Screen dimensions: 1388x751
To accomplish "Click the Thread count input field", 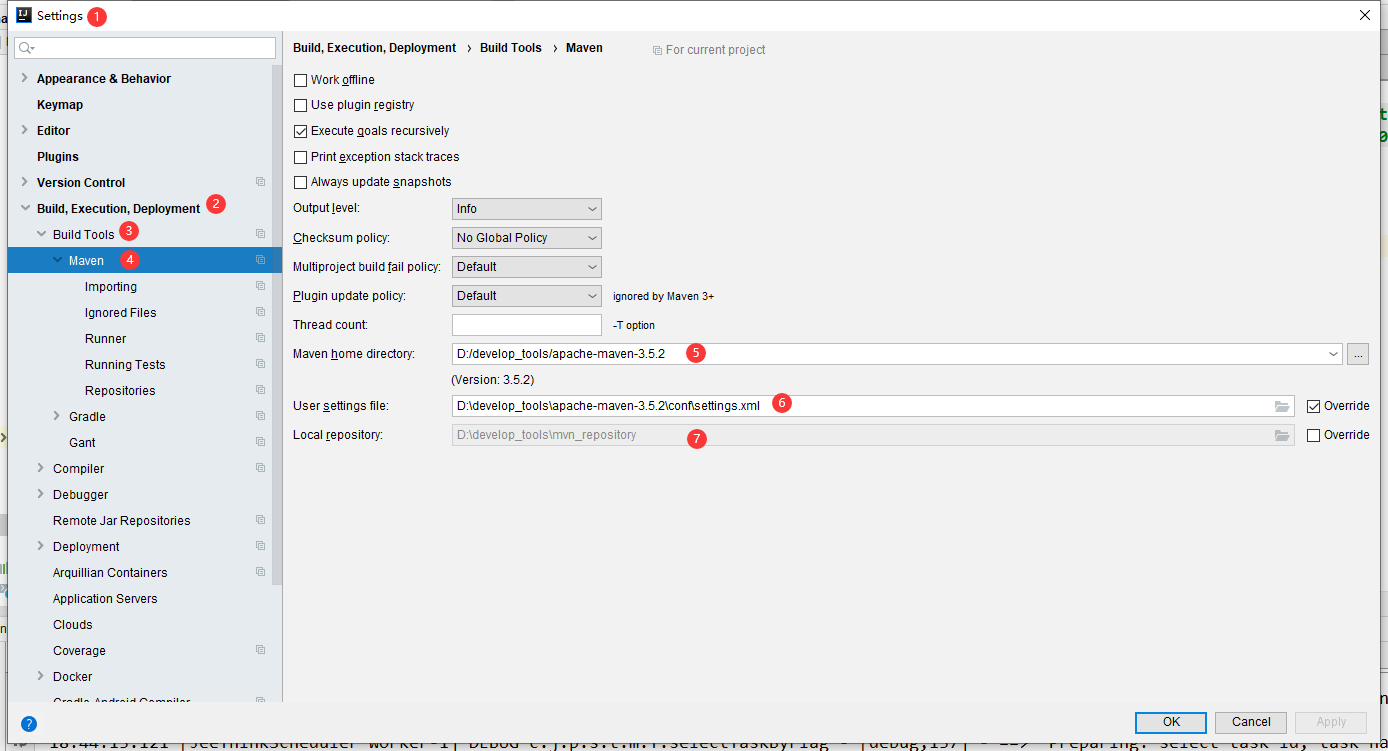I will [527, 325].
